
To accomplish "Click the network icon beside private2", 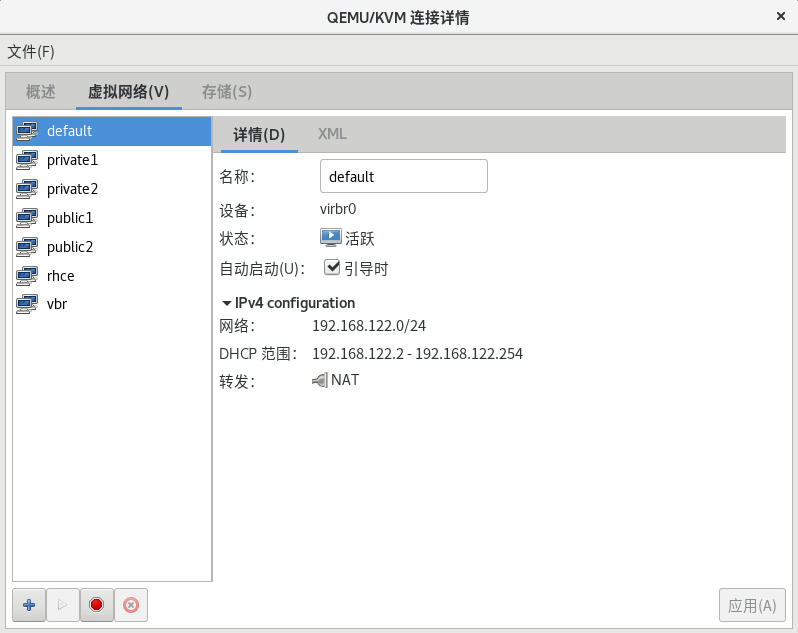I will coord(27,189).
